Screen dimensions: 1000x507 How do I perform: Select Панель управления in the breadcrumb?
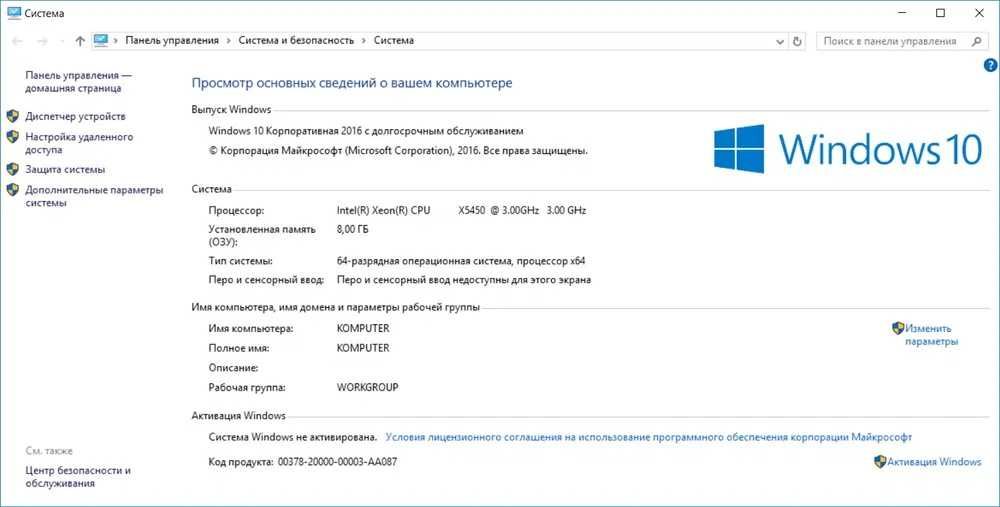[x=172, y=40]
